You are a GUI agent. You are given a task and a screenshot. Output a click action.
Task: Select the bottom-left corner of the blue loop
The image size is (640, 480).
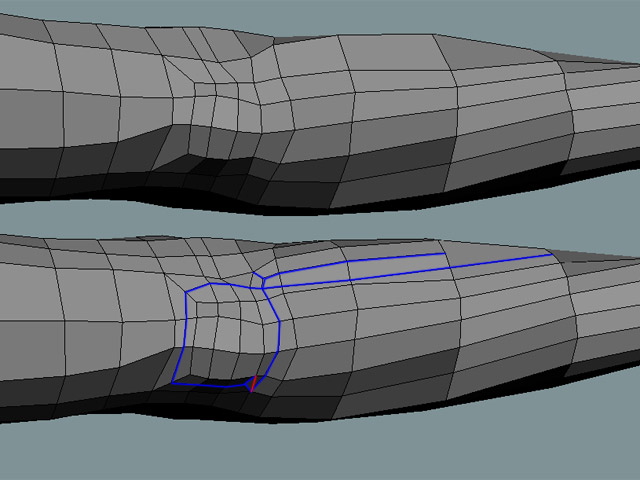tap(173, 383)
